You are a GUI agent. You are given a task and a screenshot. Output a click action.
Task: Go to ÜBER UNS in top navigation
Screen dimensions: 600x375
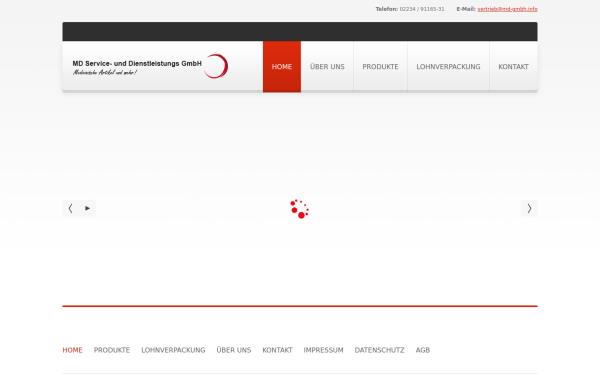327,67
